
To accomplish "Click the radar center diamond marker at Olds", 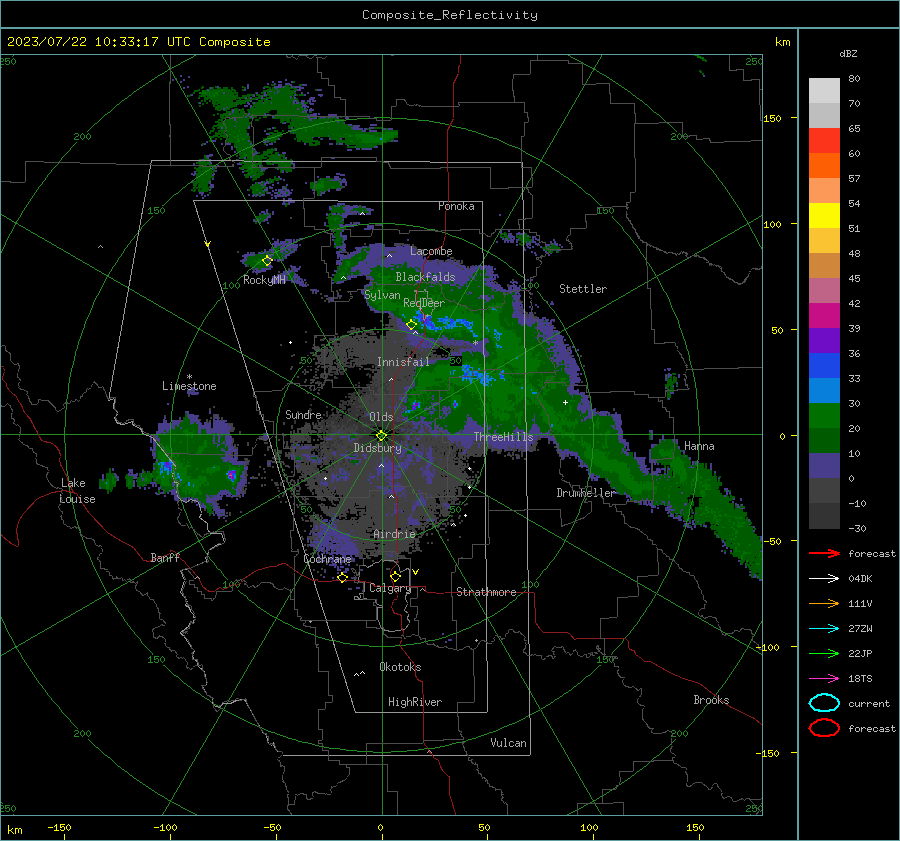I will (381, 436).
